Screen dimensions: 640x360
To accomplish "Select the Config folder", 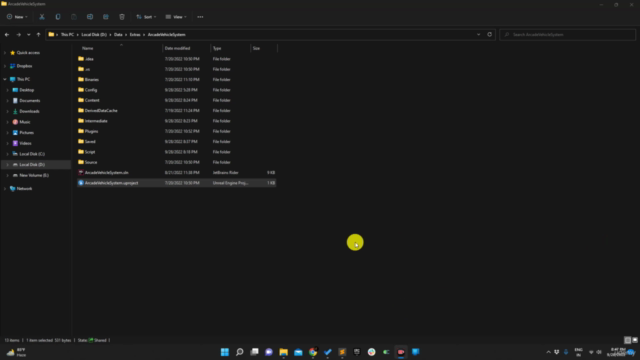I will (176, 90).
